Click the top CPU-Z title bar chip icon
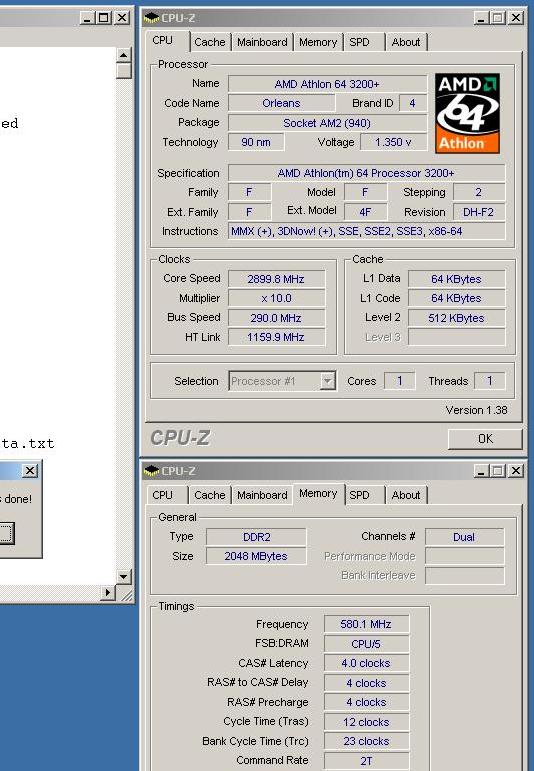The image size is (534, 771). click(x=151, y=18)
